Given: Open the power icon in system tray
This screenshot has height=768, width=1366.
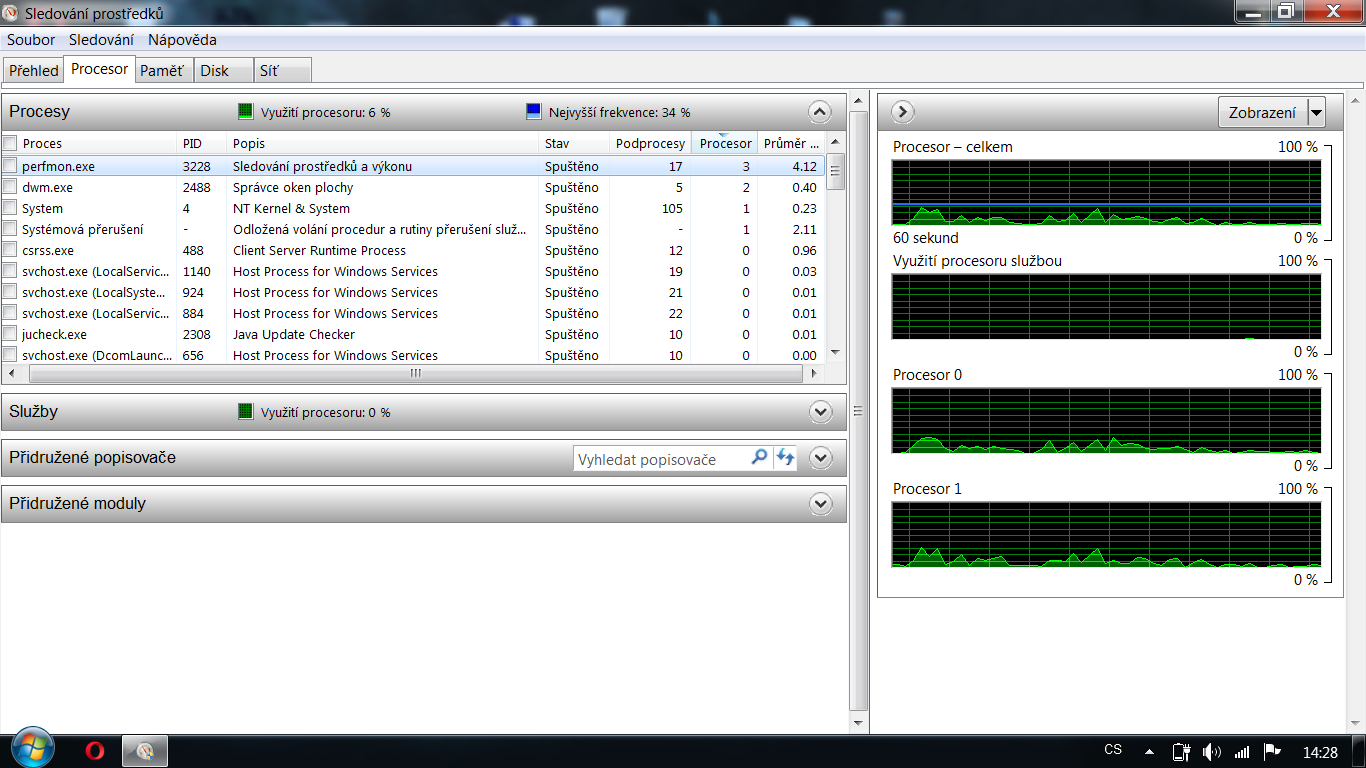Looking at the screenshot, I should (1181, 751).
